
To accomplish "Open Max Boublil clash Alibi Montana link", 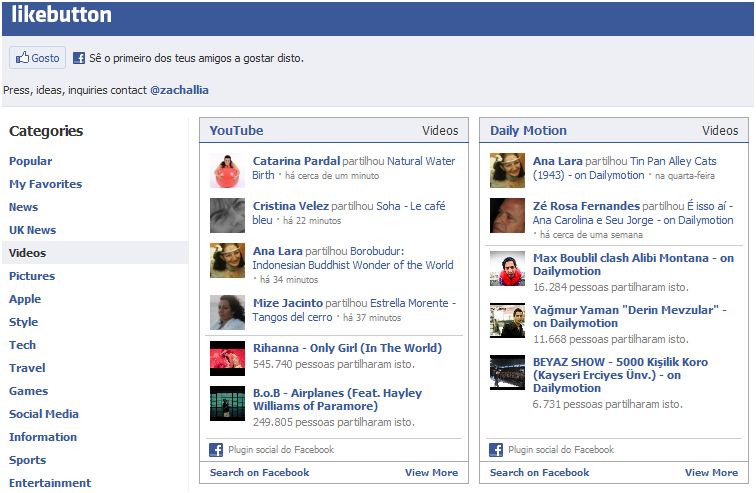I will 633,265.
